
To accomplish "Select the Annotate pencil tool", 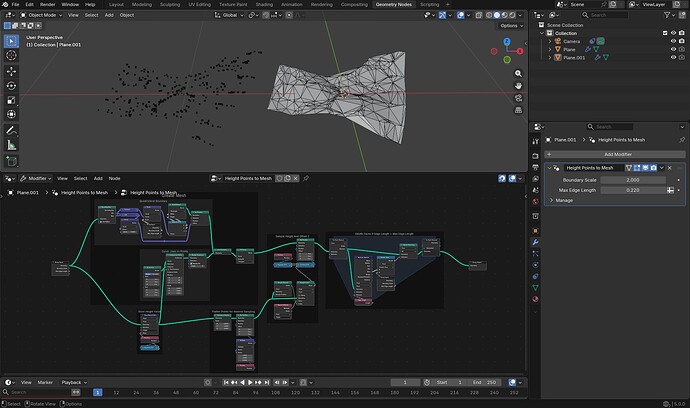I will click(x=11, y=131).
